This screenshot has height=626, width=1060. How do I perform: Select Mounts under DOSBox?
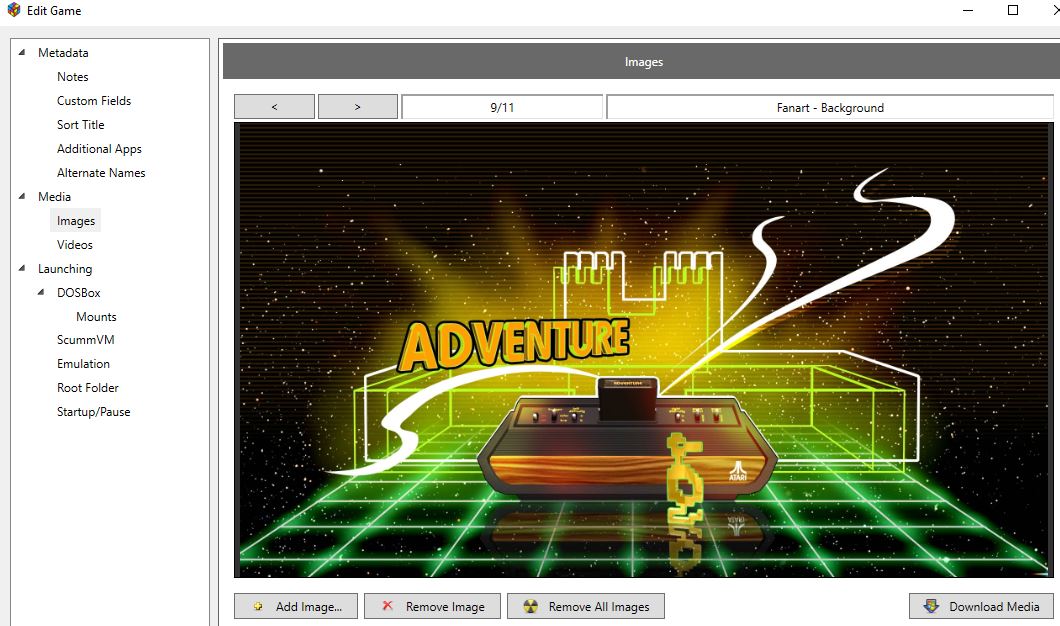click(96, 316)
